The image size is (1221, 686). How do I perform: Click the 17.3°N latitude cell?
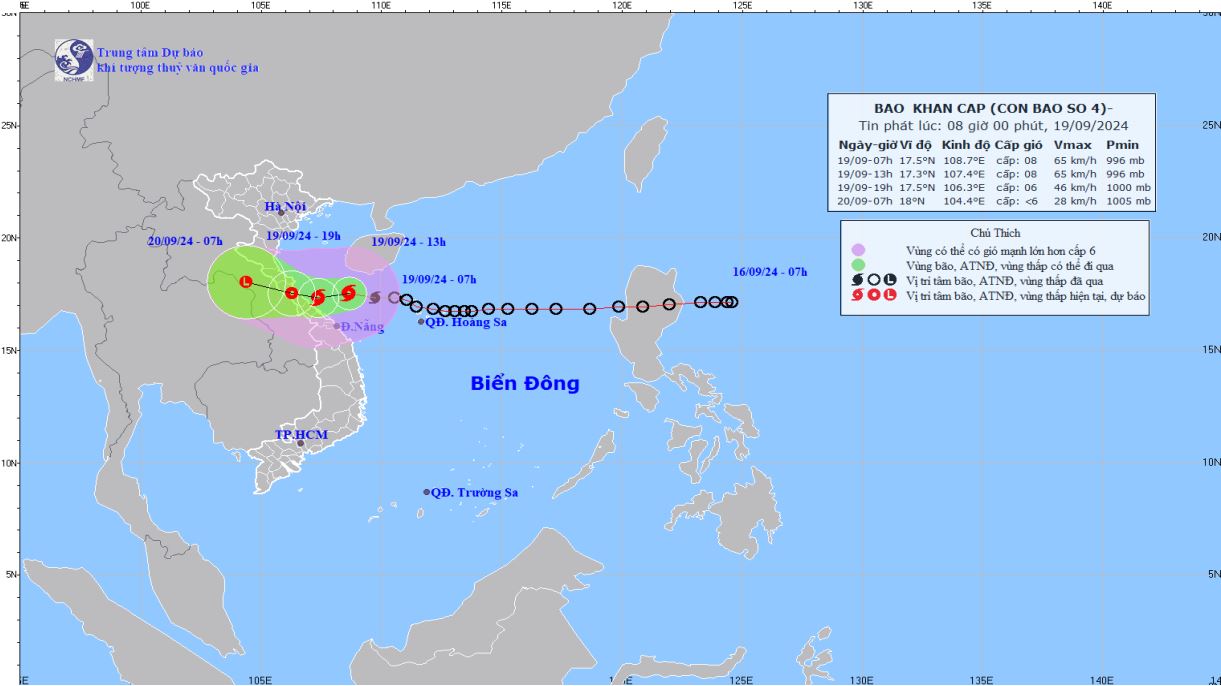(918, 174)
